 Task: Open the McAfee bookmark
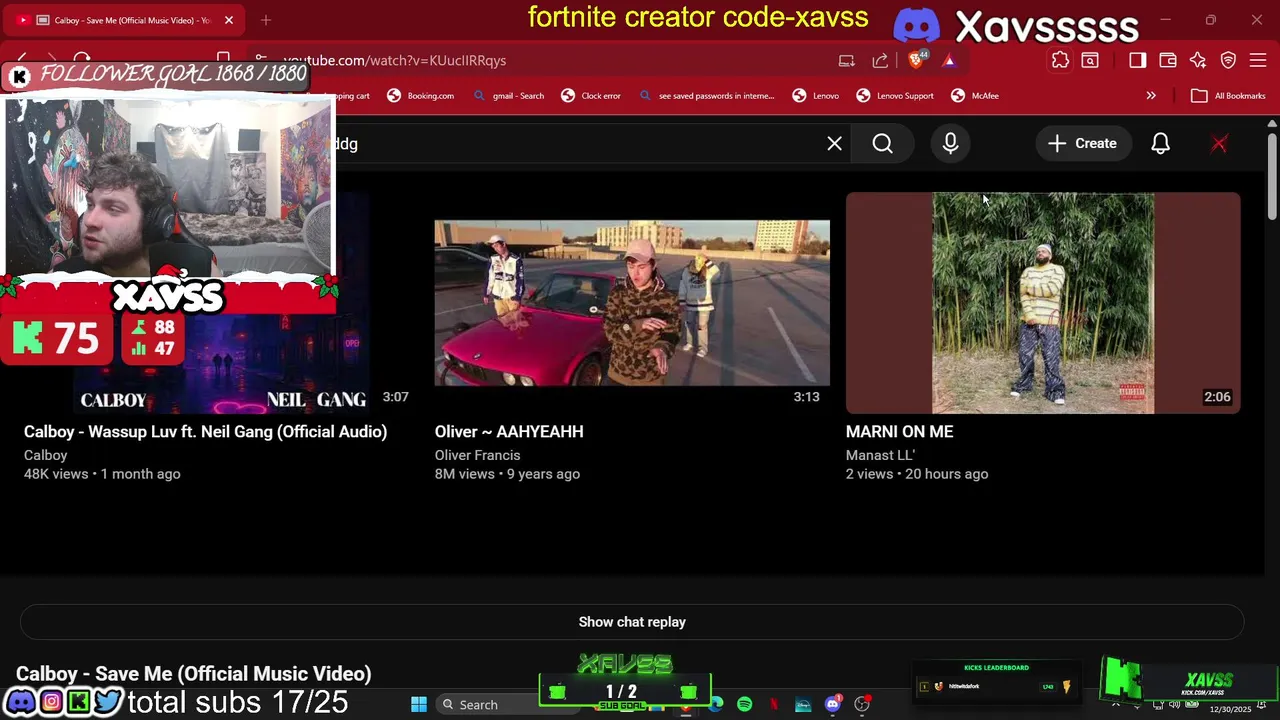[975, 96]
